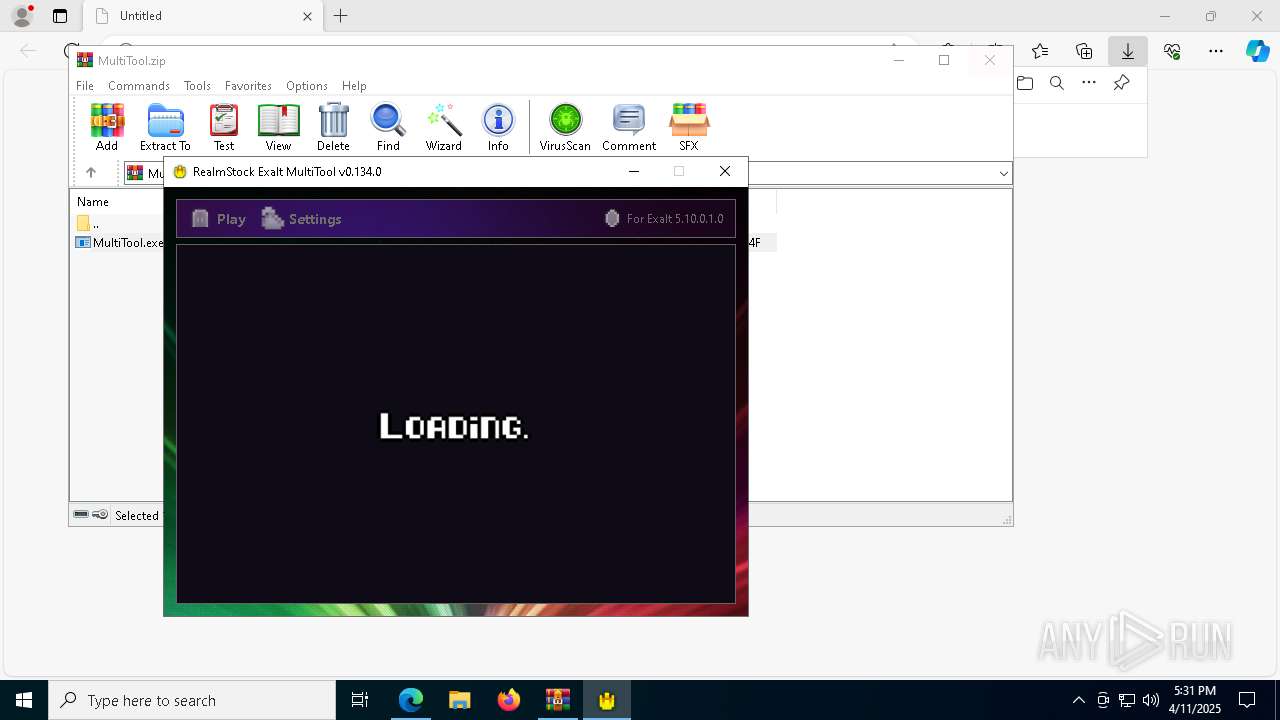
Task: Open Task View on the taskbar
Action: pyautogui.click(x=360, y=700)
